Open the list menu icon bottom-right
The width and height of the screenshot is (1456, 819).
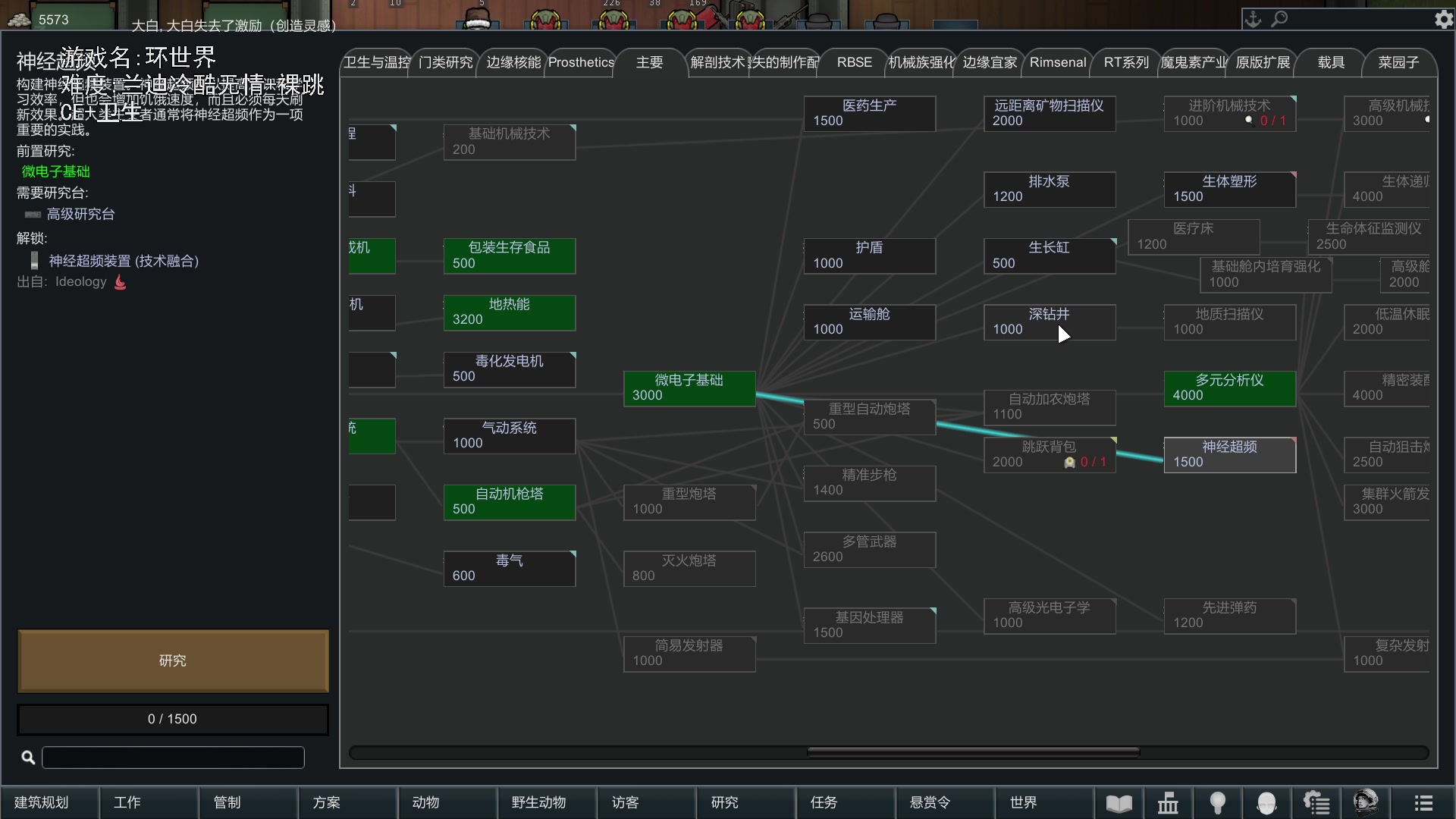1423,802
